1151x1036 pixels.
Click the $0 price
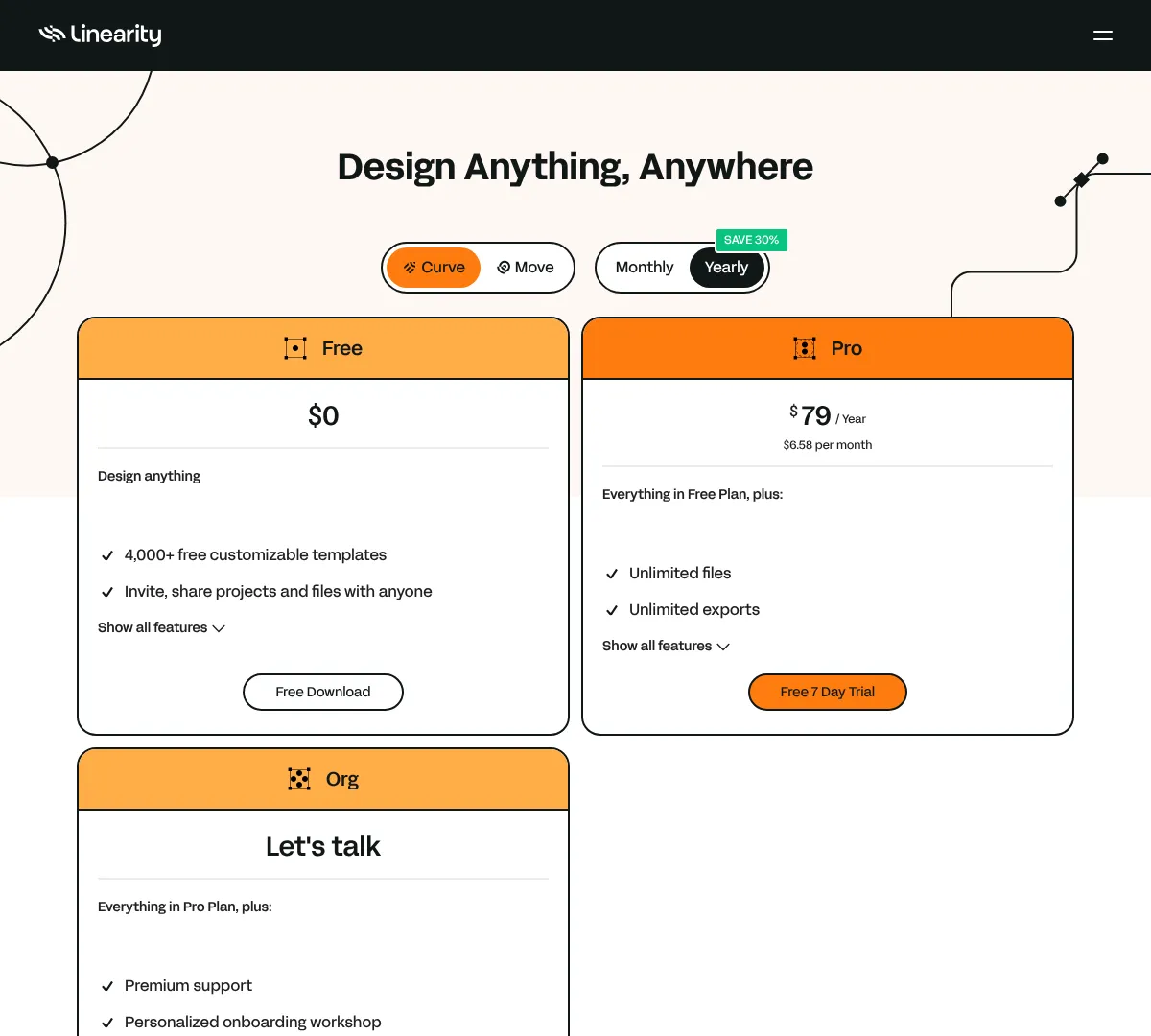tap(323, 415)
